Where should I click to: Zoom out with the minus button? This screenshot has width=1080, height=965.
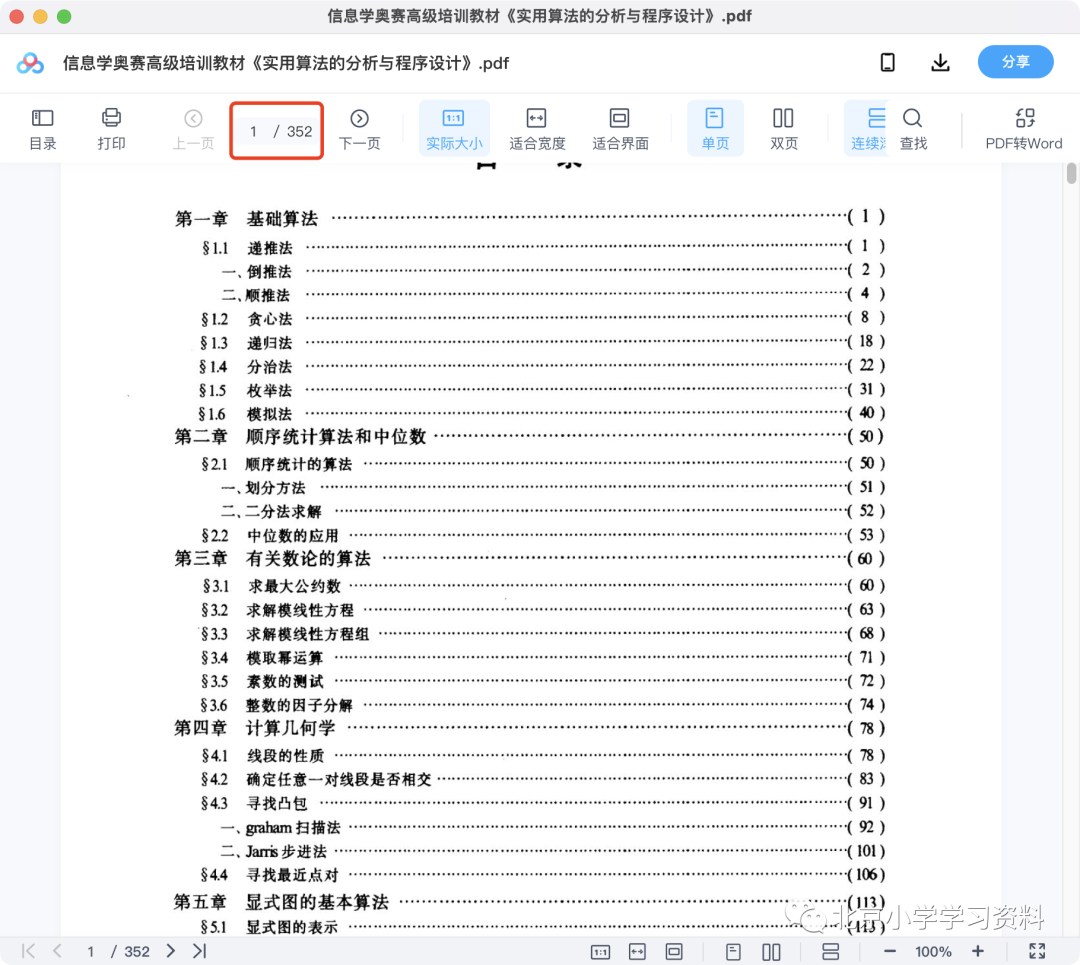click(890, 951)
